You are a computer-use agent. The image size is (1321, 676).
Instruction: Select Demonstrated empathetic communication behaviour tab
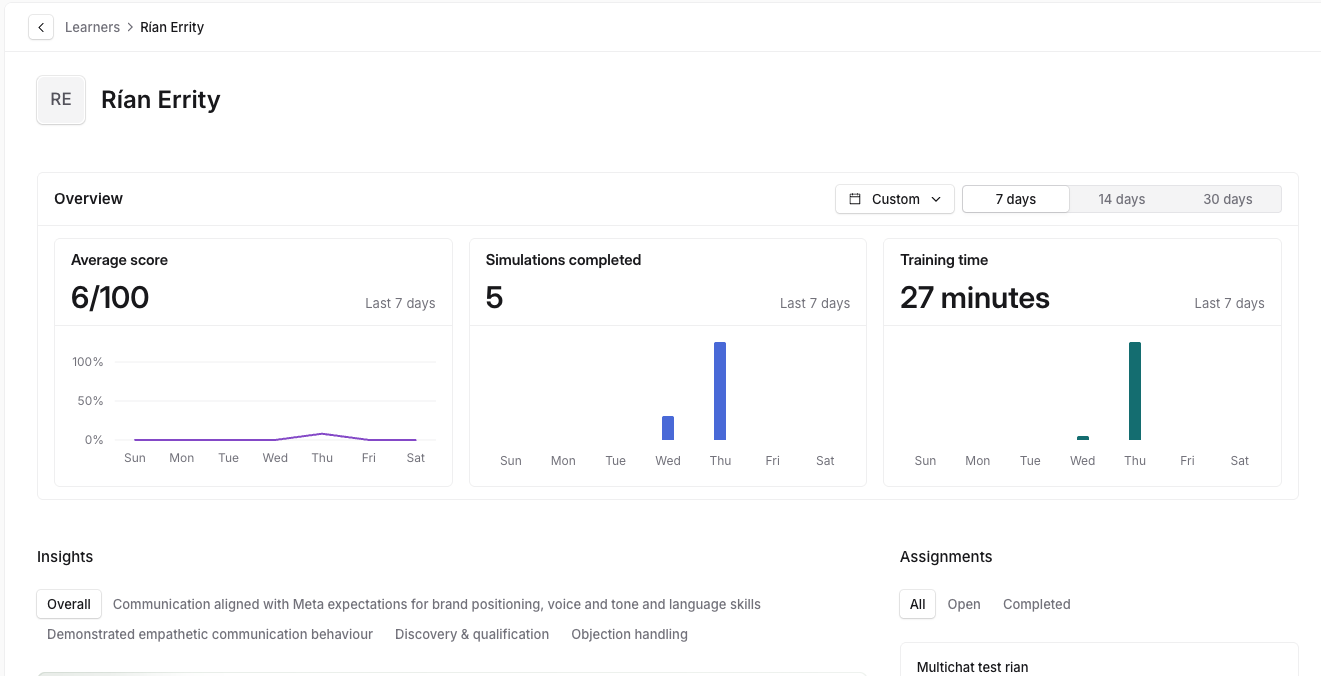pyautogui.click(x=210, y=634)
